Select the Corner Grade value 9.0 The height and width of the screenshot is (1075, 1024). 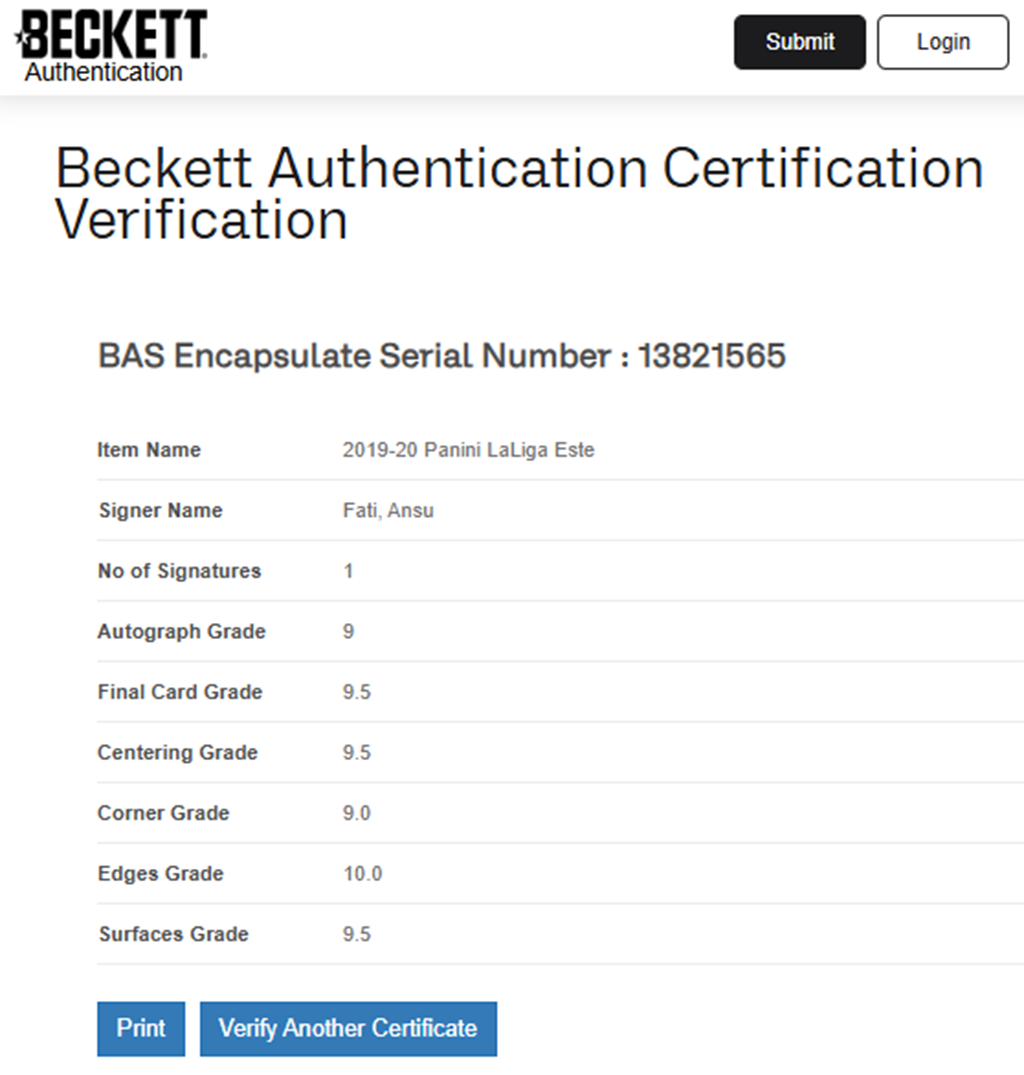(356, 813)
